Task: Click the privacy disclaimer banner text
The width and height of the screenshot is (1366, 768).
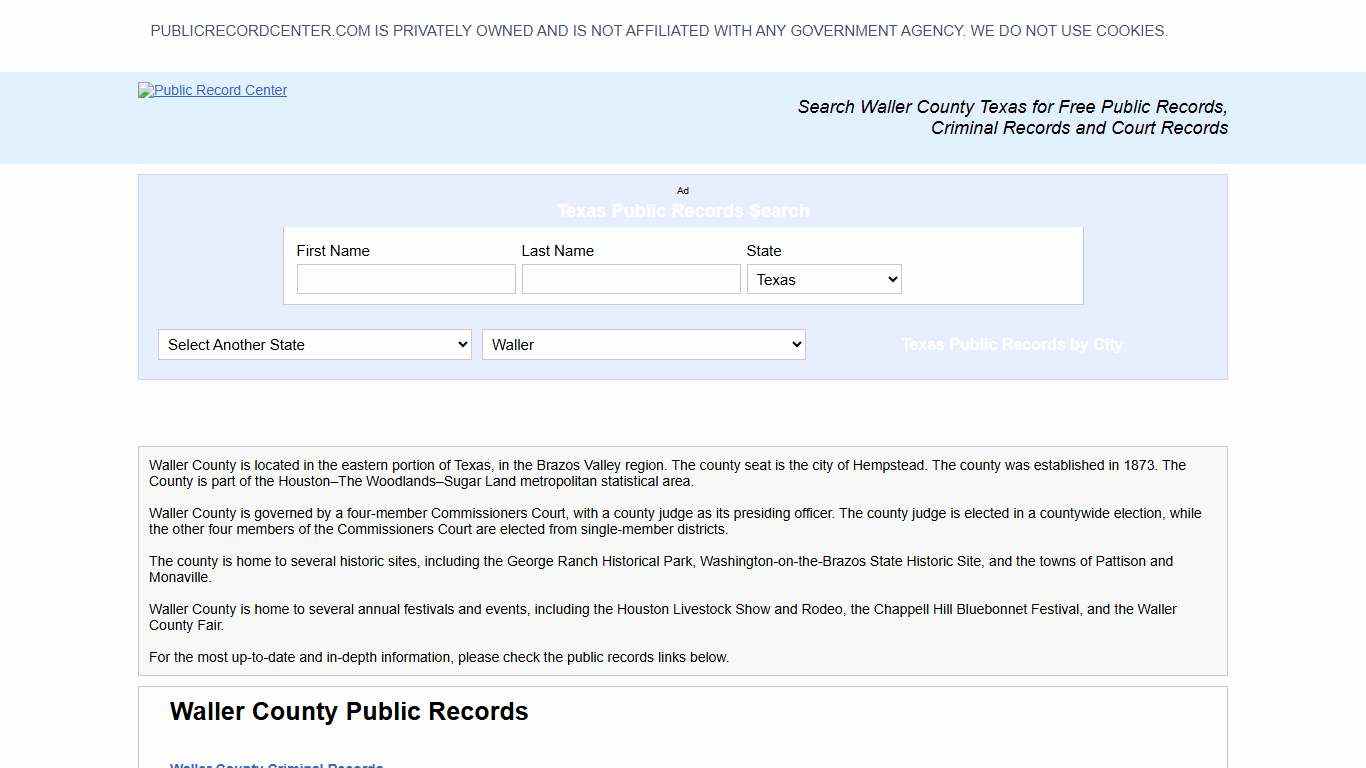Action: 659,31
